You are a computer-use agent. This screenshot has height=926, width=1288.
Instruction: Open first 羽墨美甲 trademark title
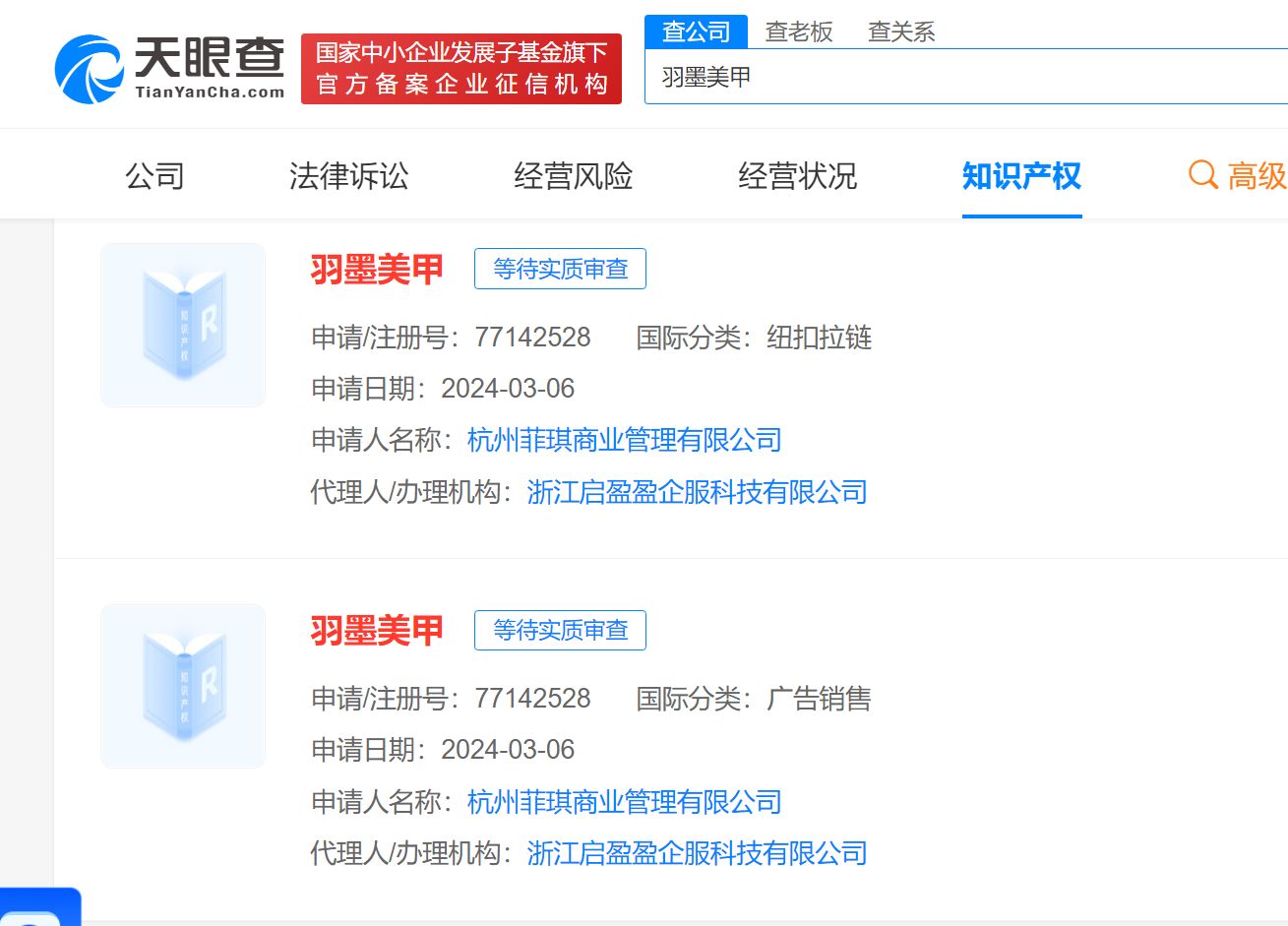(x=377, y=269)
